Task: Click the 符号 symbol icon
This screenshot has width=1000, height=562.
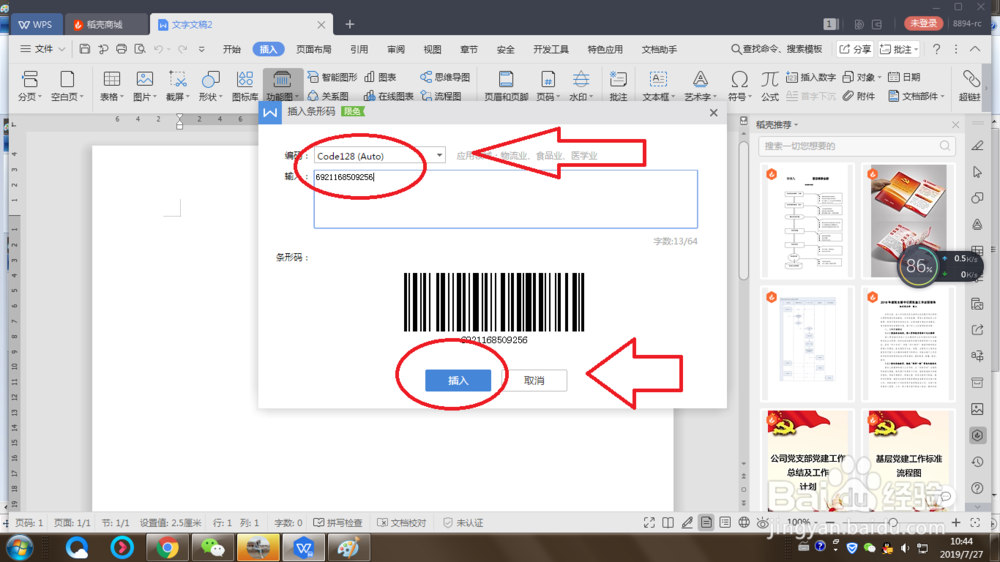Action: coord(739,85)
